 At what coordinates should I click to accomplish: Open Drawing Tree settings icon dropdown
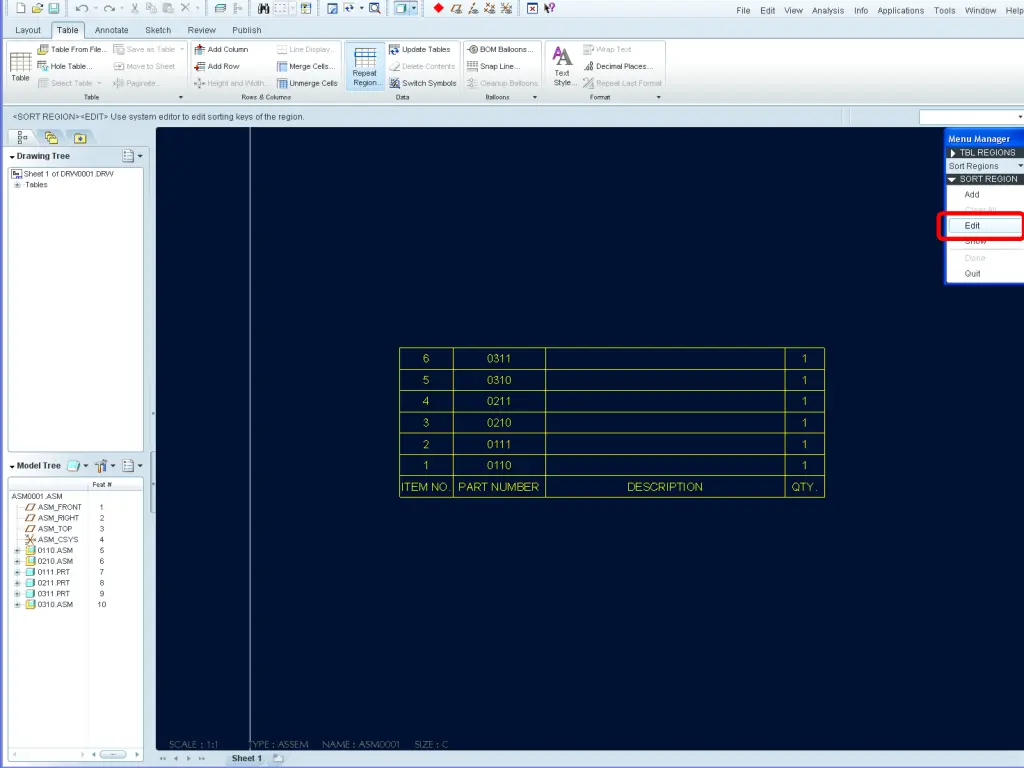tap(132, 156)
